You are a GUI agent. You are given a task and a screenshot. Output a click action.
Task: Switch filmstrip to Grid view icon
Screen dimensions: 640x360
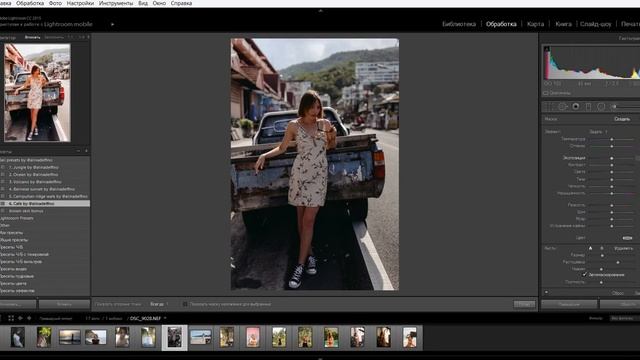coord(11,318)
